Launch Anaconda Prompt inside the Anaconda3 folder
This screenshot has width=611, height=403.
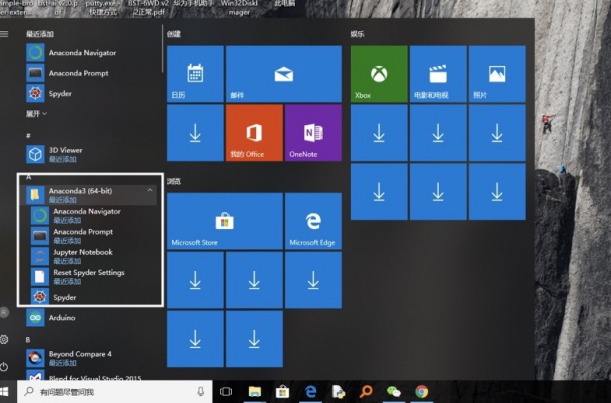pyautogui.click(x=94, y=235)
